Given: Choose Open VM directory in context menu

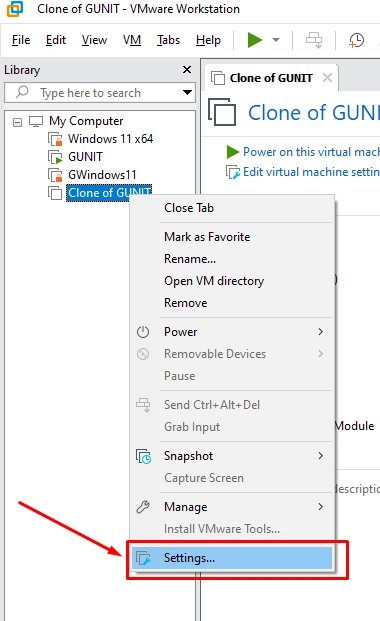Looking at the screenshot, I should pyautogui.click(x=233, y=281).
